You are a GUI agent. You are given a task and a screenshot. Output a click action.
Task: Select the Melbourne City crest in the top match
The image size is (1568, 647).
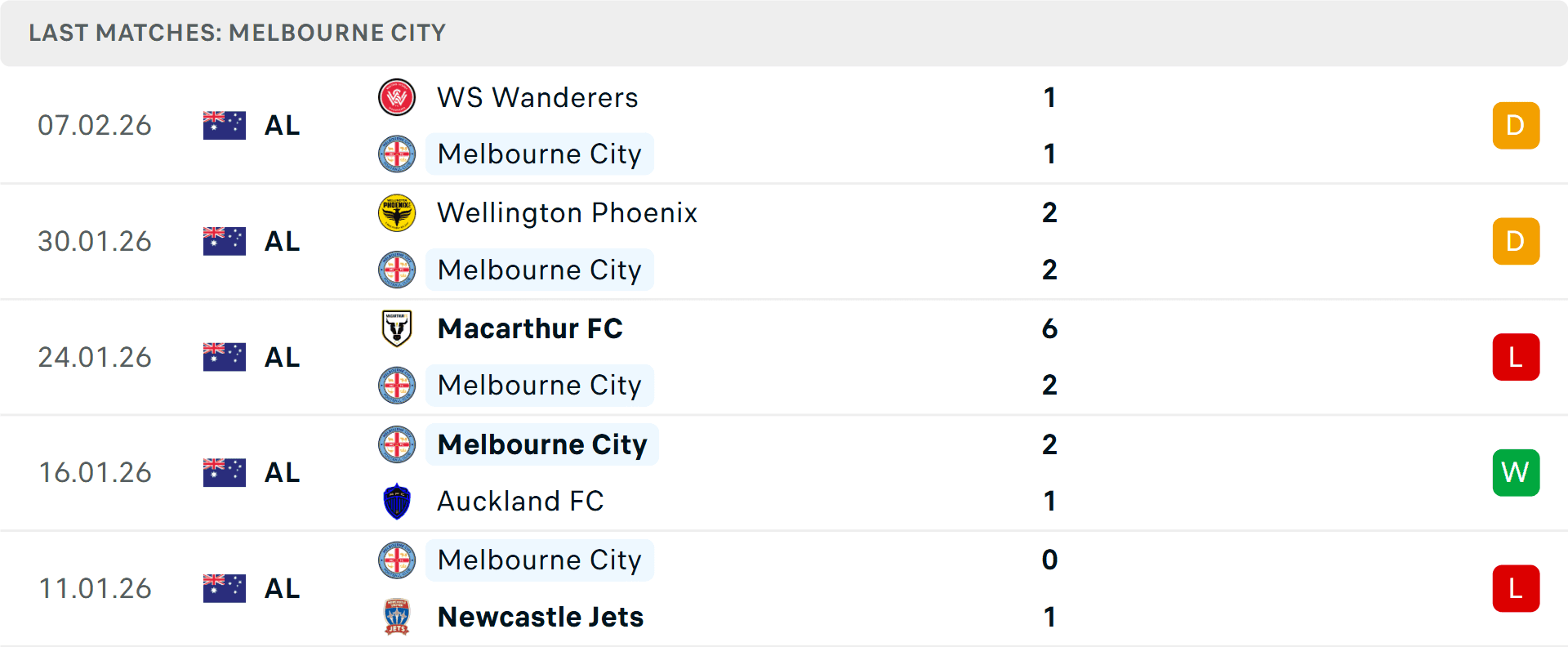[398, 154]
